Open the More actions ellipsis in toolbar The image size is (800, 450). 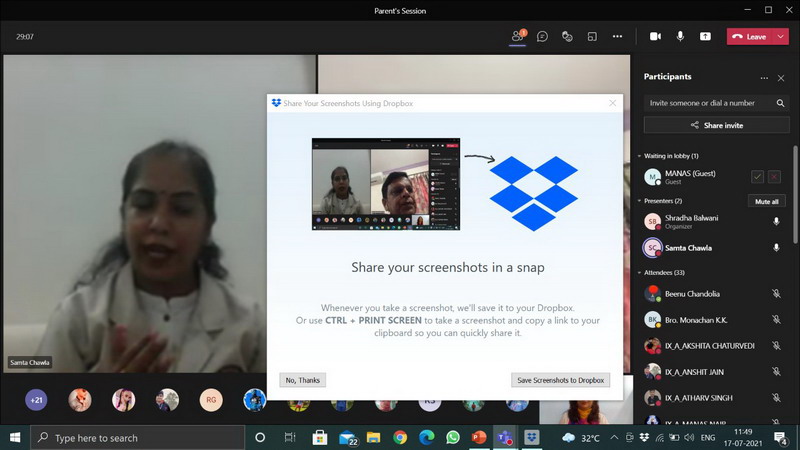coord(617,36)
